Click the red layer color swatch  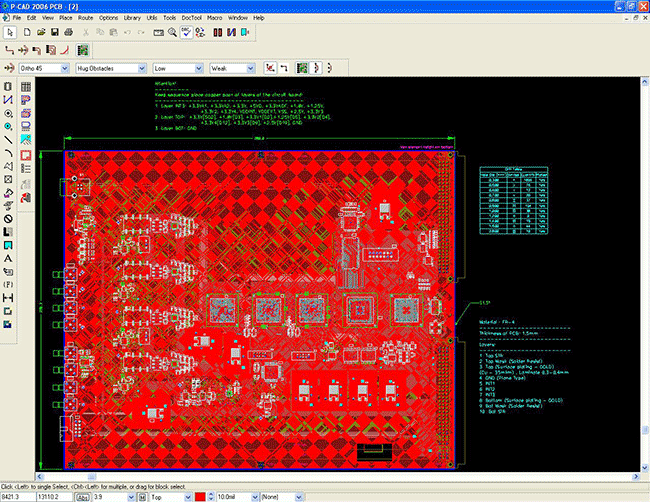click(200, 497)
